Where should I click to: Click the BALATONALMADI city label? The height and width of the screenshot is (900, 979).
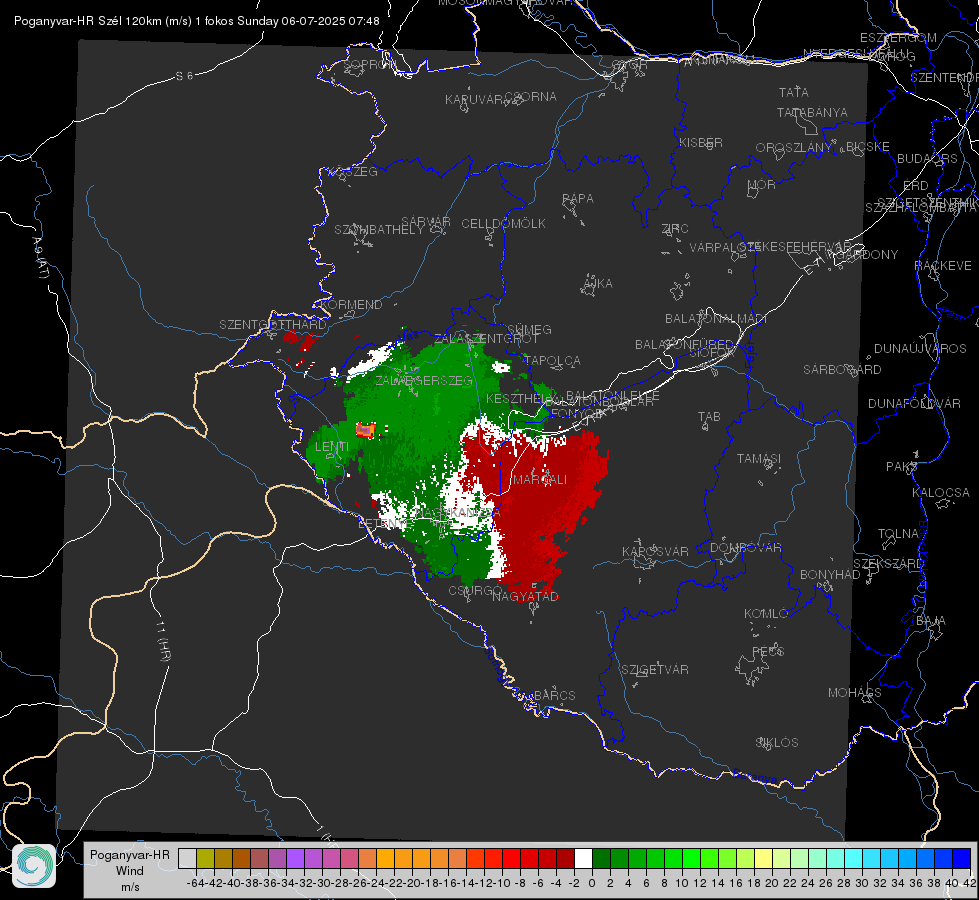pos(716,319)
